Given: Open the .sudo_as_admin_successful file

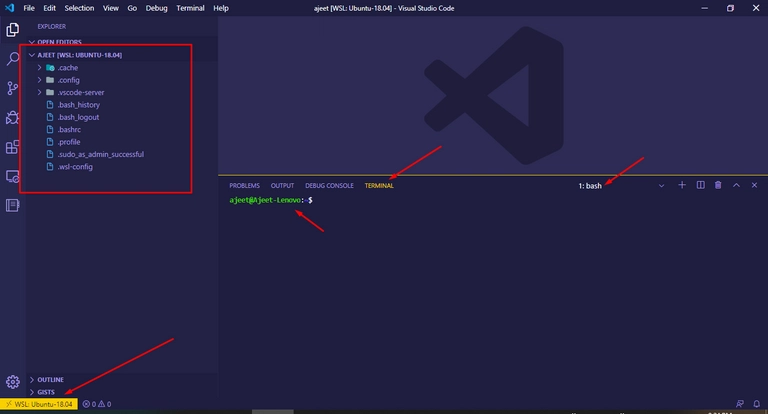Looking at the screenshot, I should [101, 154].
